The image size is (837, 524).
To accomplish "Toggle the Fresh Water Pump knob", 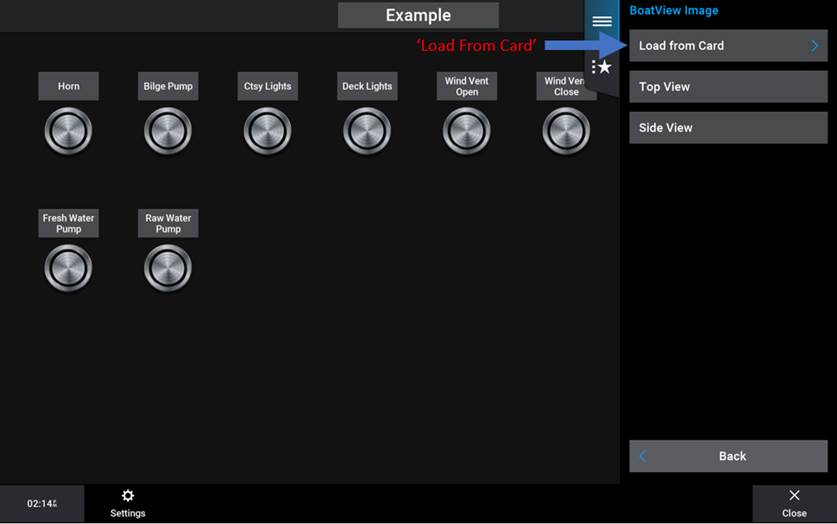I will (x=68, y=268).
